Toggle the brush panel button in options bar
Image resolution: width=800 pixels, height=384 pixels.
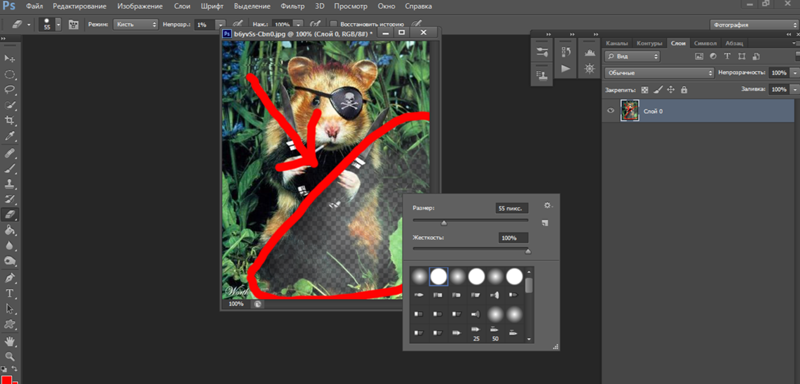tap(73, 24)
